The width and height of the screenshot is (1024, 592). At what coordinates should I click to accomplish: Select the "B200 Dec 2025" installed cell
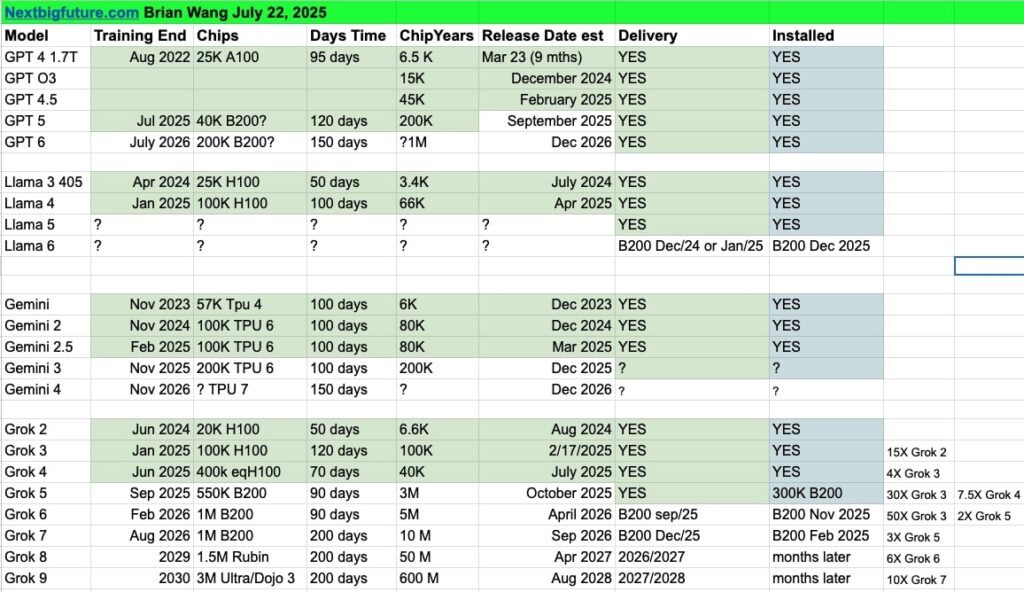click(826, 246)
